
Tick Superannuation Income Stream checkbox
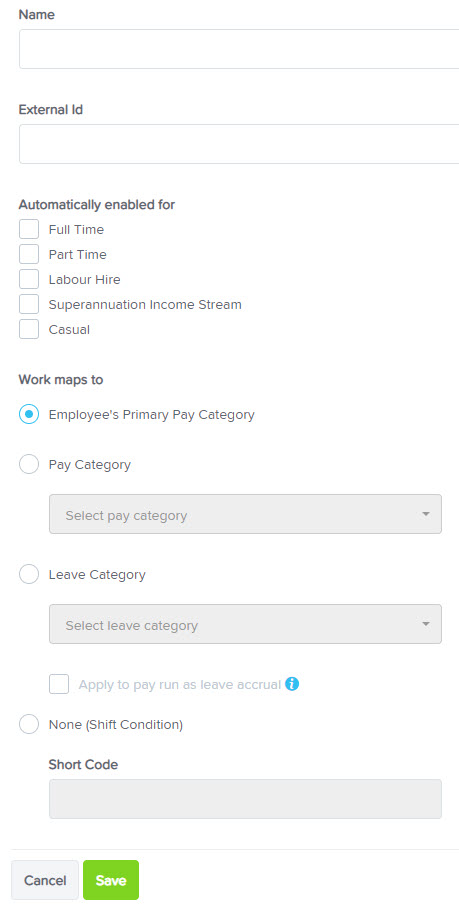29,304
